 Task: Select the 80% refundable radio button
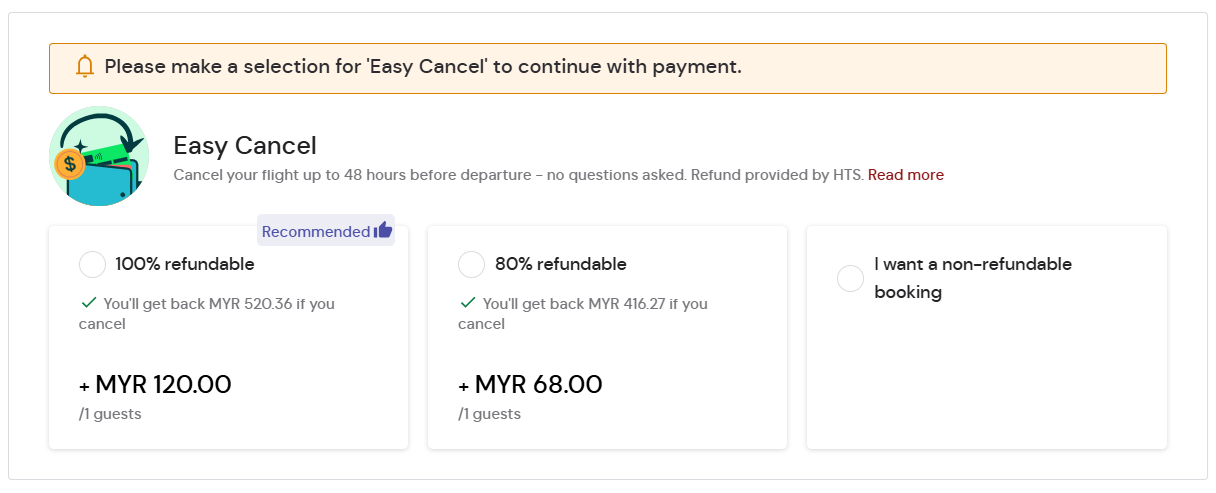coord(471,265)
